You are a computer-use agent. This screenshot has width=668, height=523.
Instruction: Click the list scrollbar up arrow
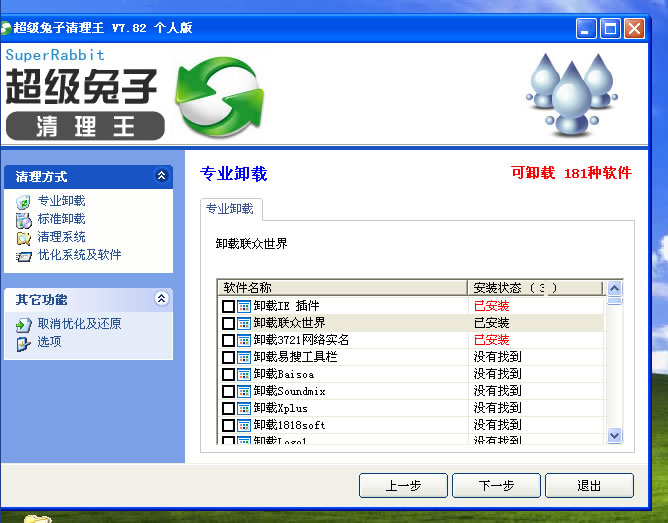tap(614, 288)
